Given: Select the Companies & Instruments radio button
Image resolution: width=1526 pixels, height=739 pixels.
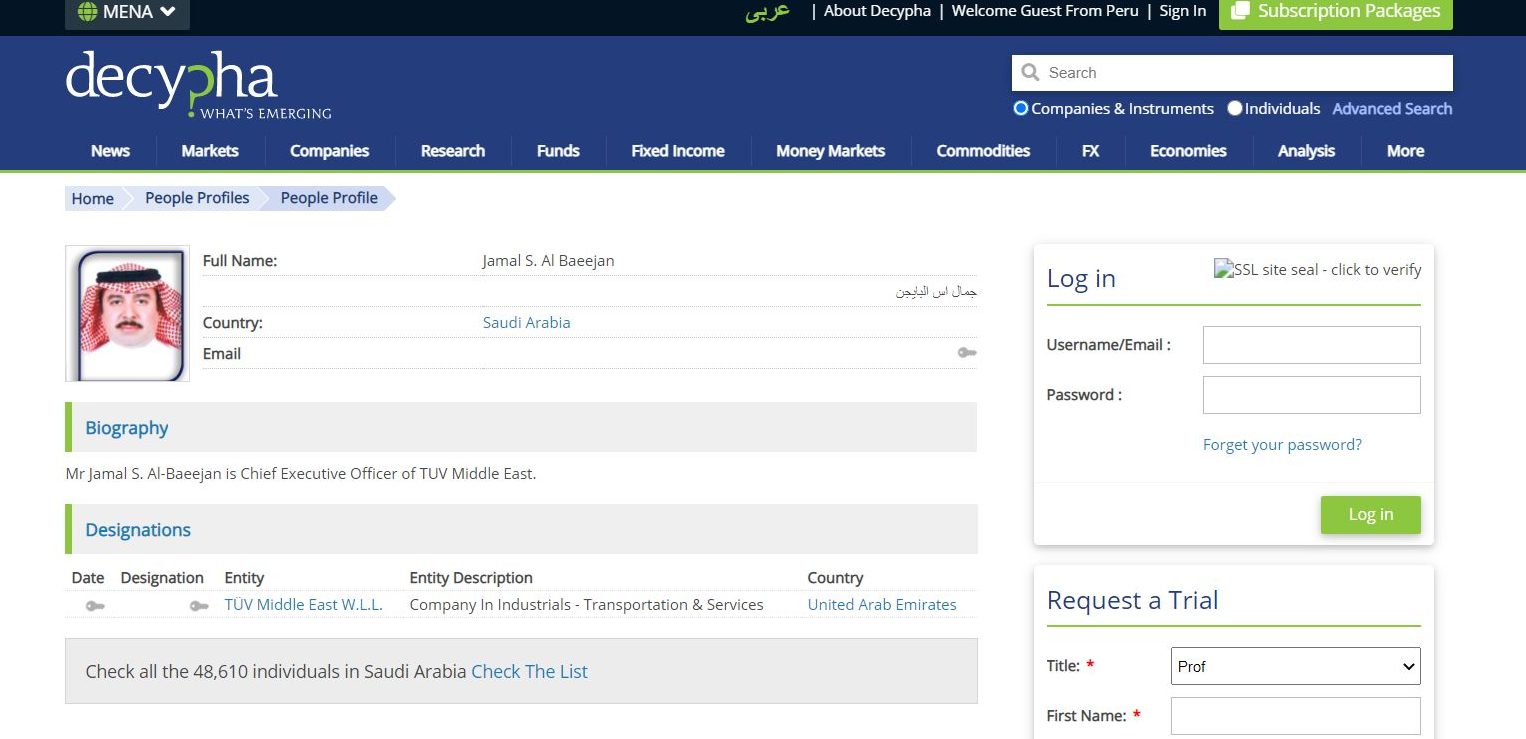Looking at the screenshot, I should pyautogui.click(x=1021, y=108).
